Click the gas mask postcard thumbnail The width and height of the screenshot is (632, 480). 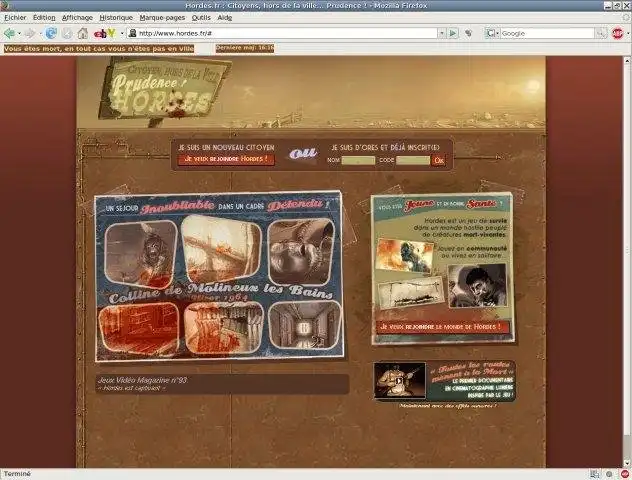click(301, 251)
